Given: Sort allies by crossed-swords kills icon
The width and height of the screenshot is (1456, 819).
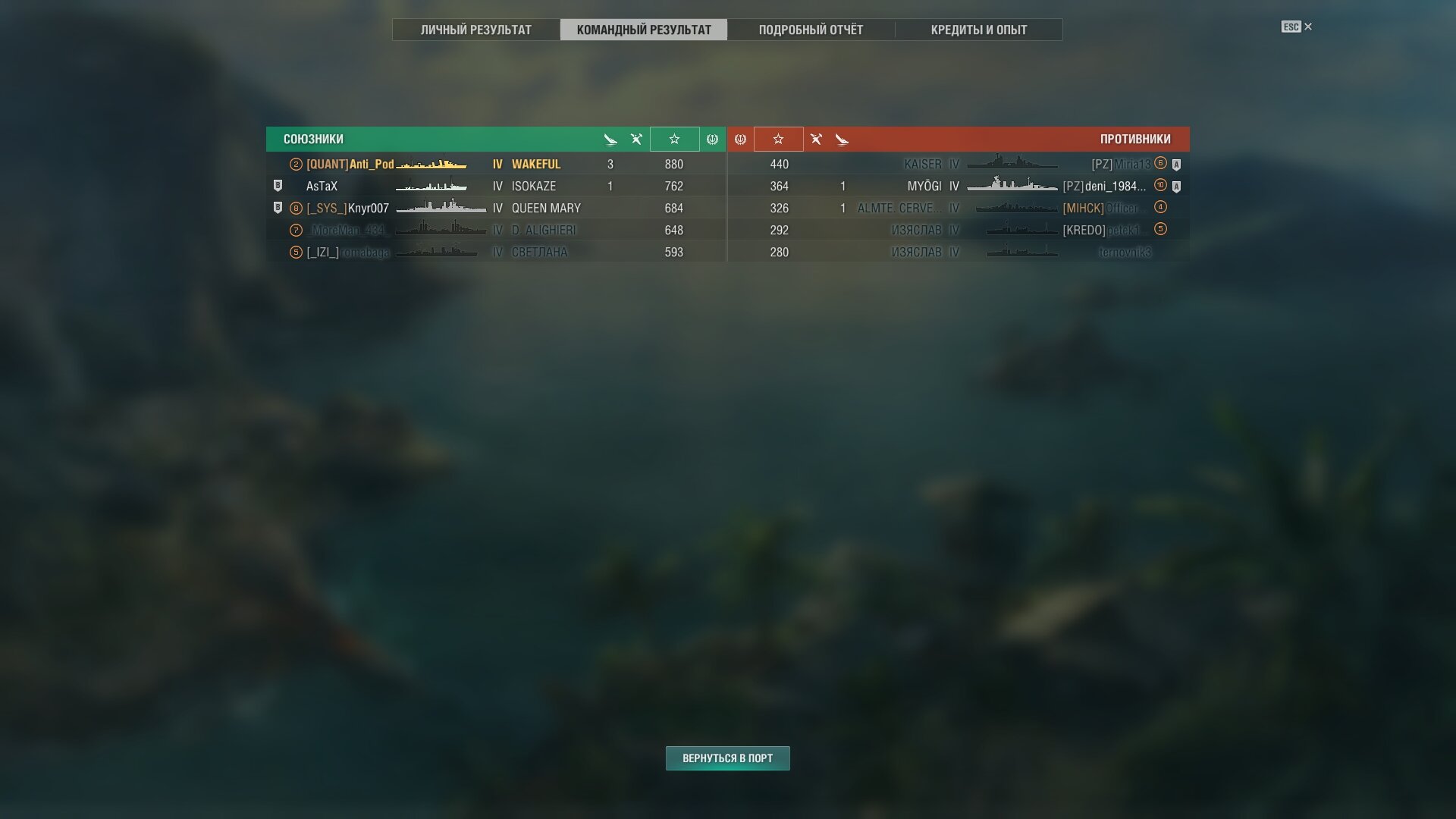Looking at the screenshot, I should pyautogui.click(x=636, y=140).
